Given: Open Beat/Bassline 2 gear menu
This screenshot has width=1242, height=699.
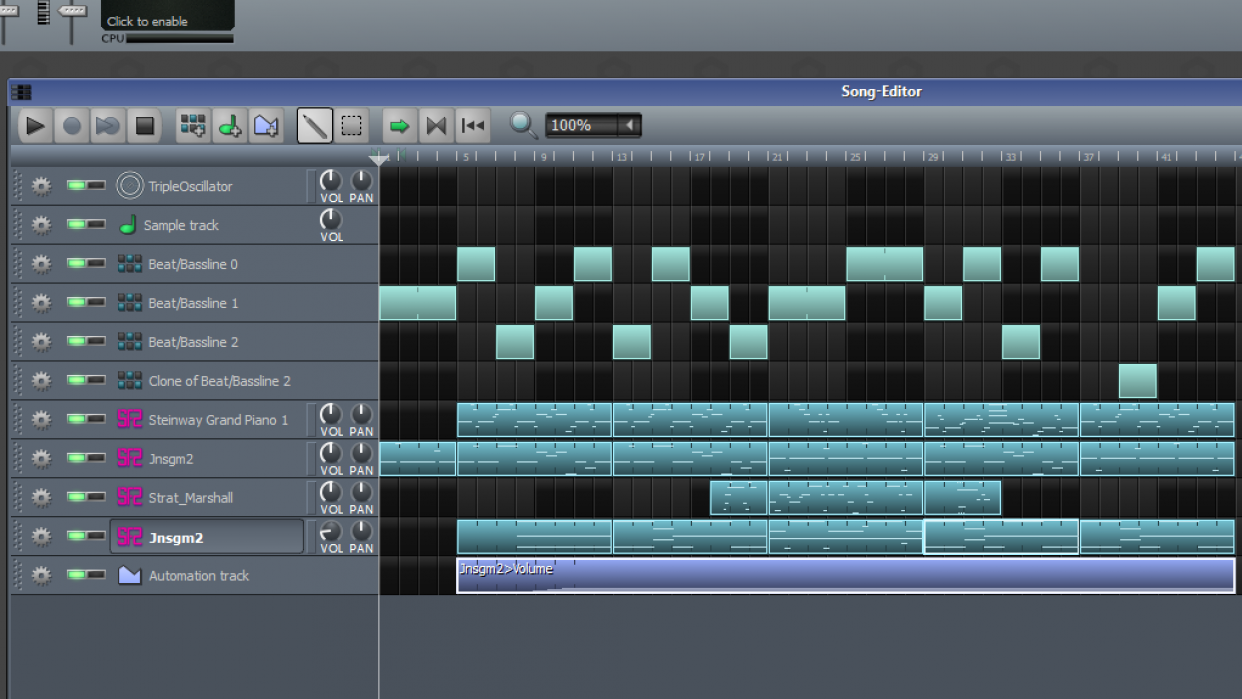Looking at the screenshot, I should [x=41, y=342].
